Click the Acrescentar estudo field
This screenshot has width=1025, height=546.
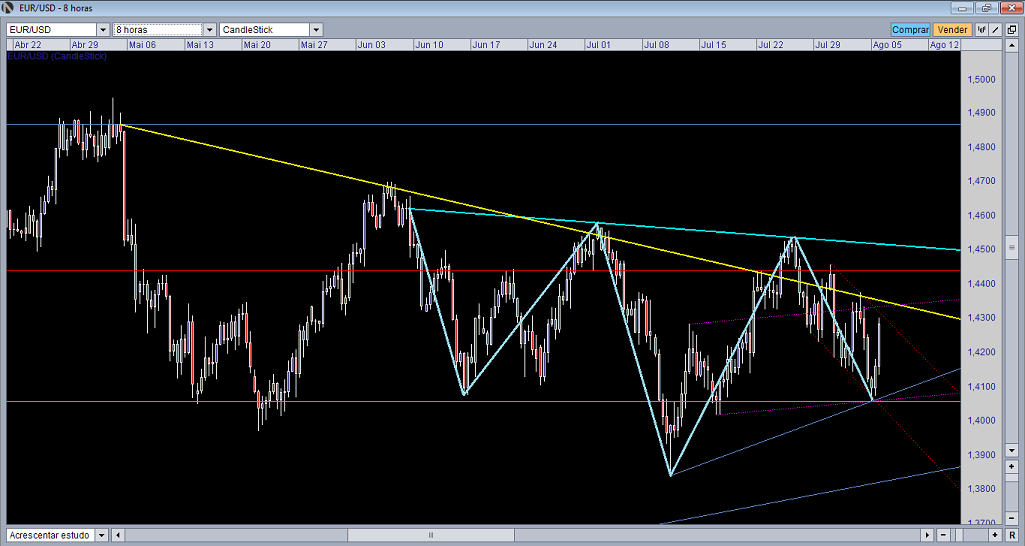click(x=50, y=535)
